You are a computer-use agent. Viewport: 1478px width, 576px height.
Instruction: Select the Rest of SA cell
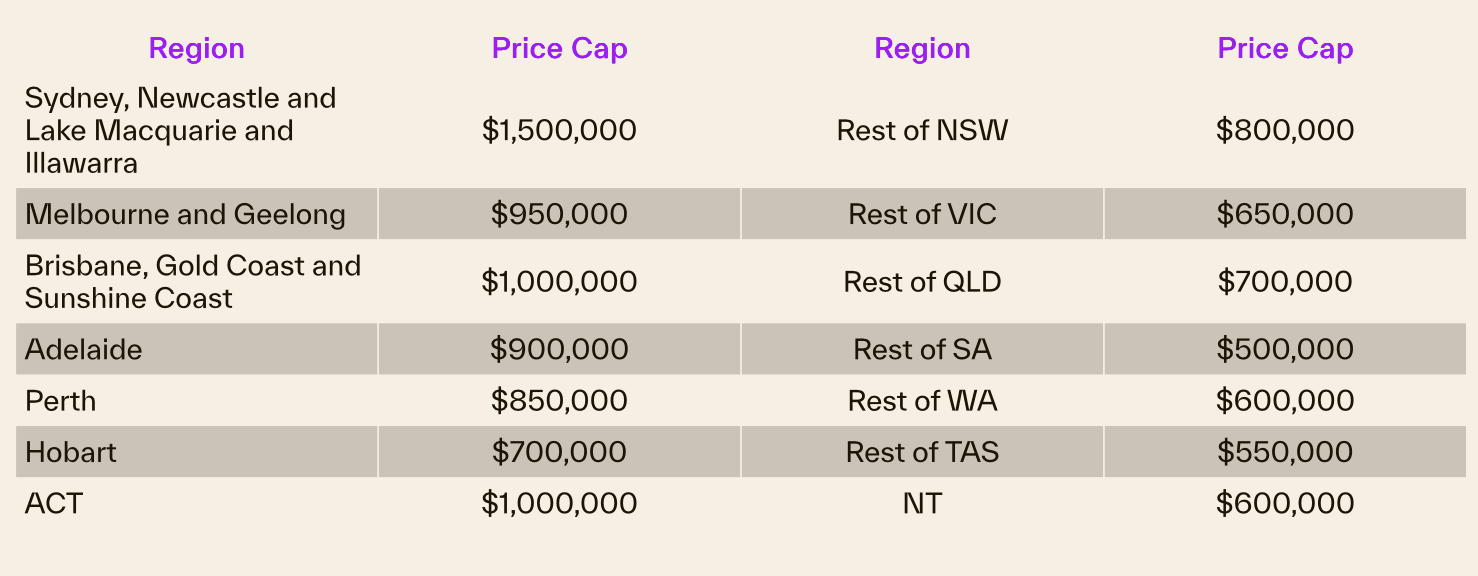click(922, 349)
